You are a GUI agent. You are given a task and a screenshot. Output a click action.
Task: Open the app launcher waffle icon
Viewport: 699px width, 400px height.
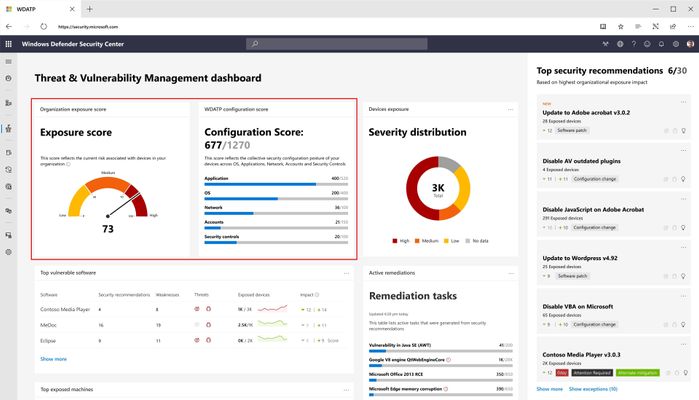tap(8, 44)
